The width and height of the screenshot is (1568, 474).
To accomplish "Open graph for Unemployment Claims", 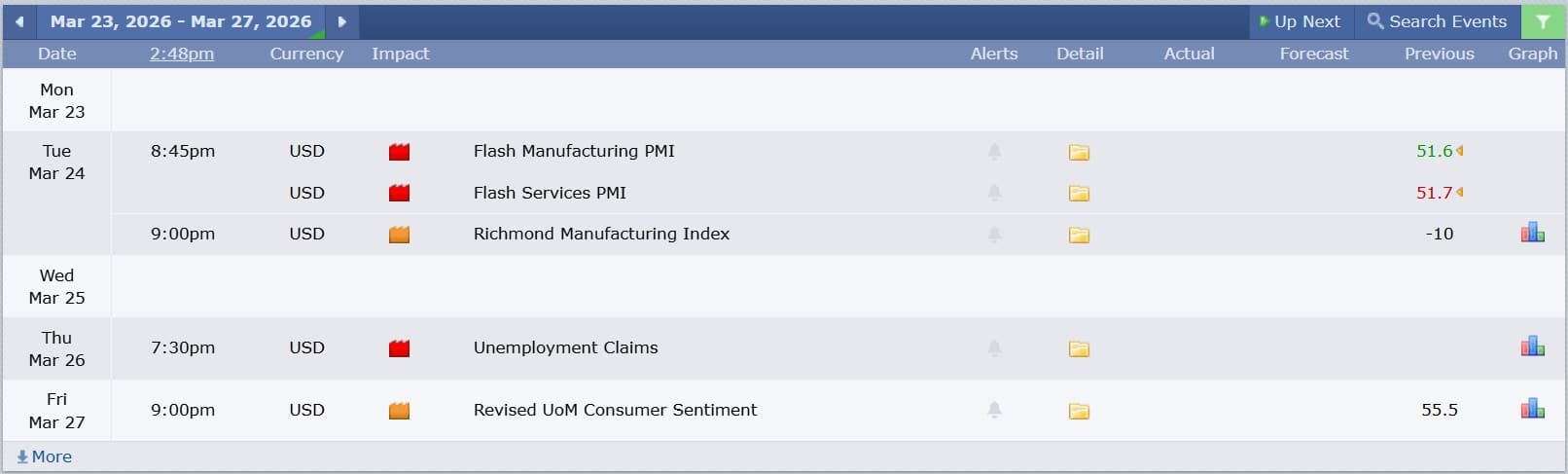I will (1532, 347).
